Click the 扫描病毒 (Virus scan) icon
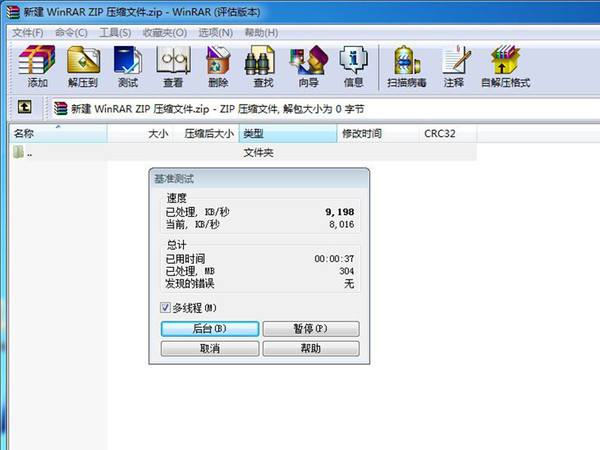This screenshot has width=600, height=450. pos(406,60)
